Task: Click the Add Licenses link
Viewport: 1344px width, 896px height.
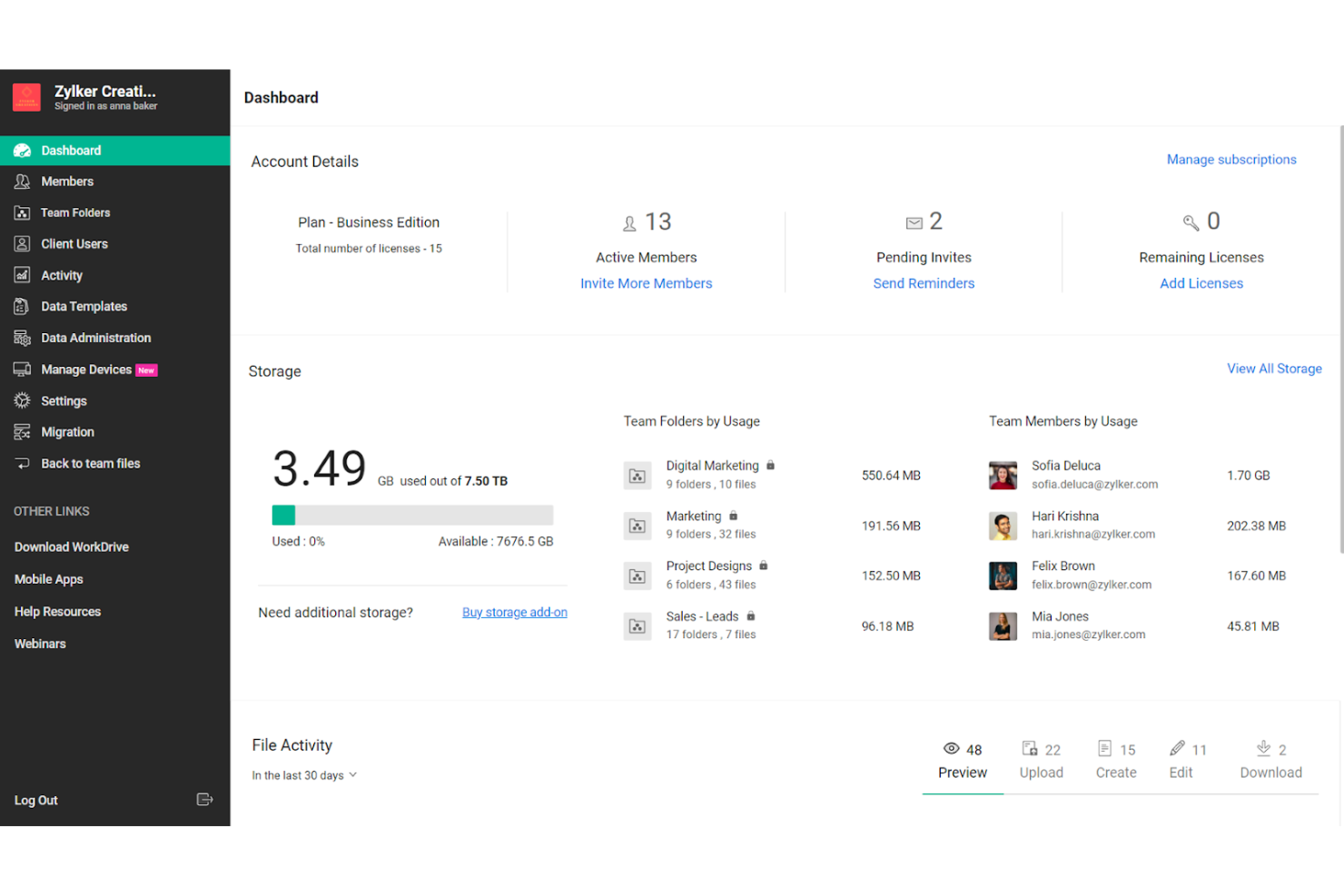Action: click(1201, 283)
